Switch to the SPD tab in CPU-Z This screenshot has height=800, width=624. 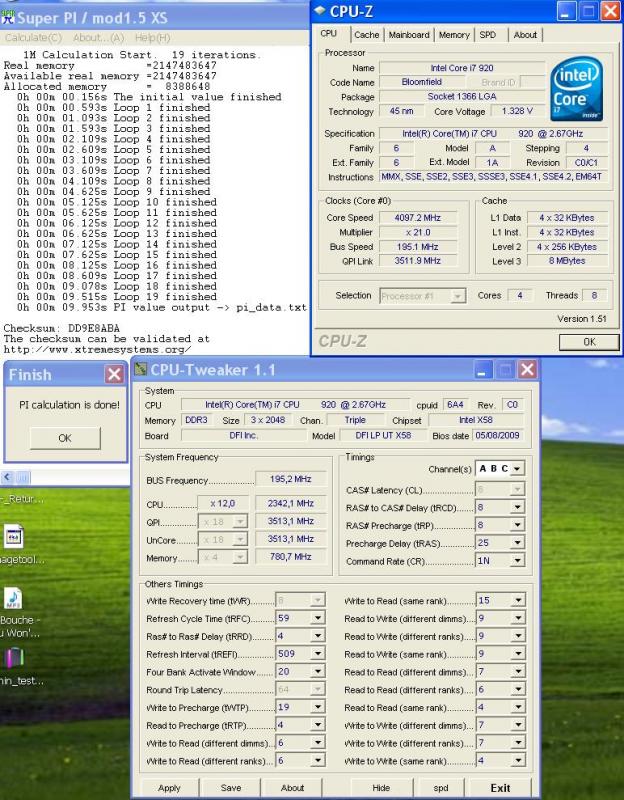[488, 35]
